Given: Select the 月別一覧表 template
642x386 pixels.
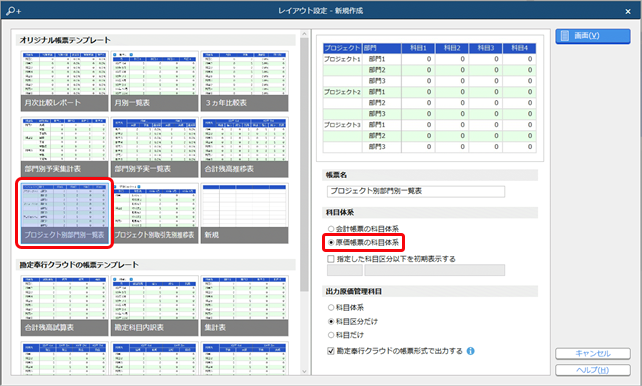Looking at the screenshot, I should [x=154, y=81].
